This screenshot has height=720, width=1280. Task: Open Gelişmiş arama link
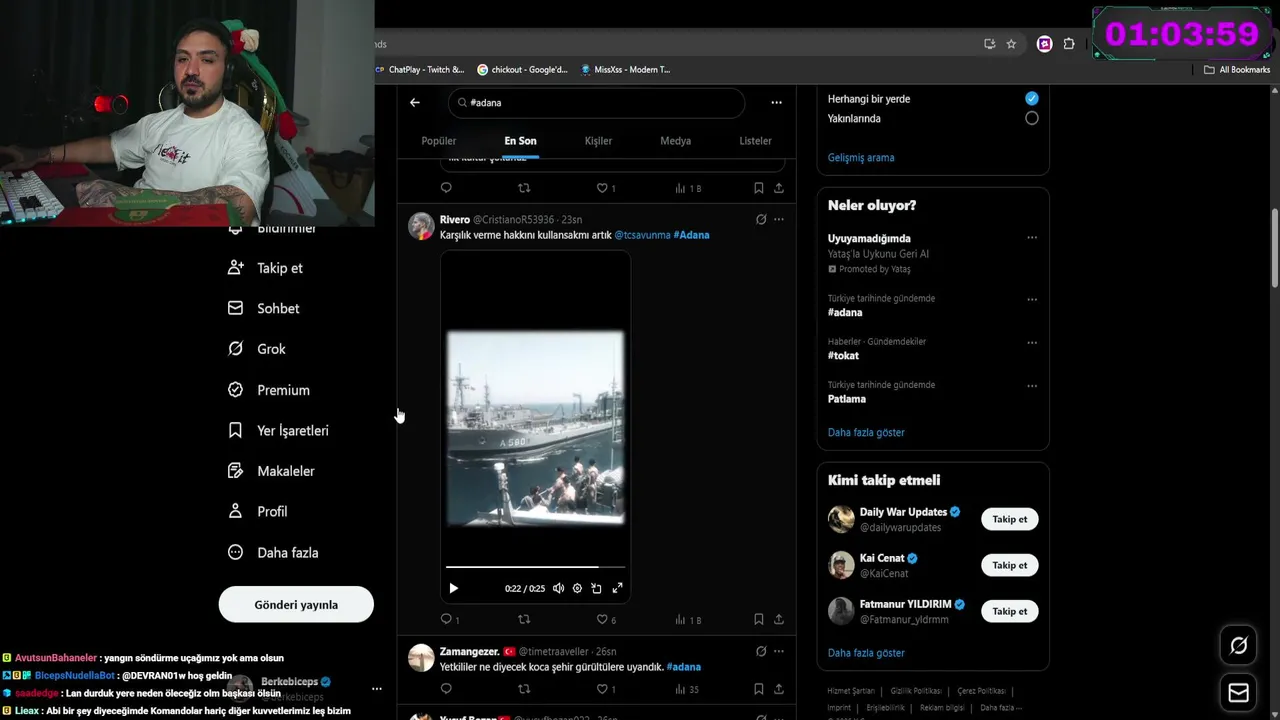[861, 157]
